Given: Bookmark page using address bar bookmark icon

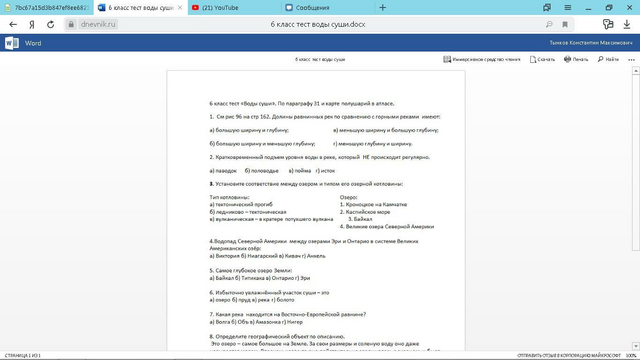Looking at the screenshot, I should coord(565,24).
